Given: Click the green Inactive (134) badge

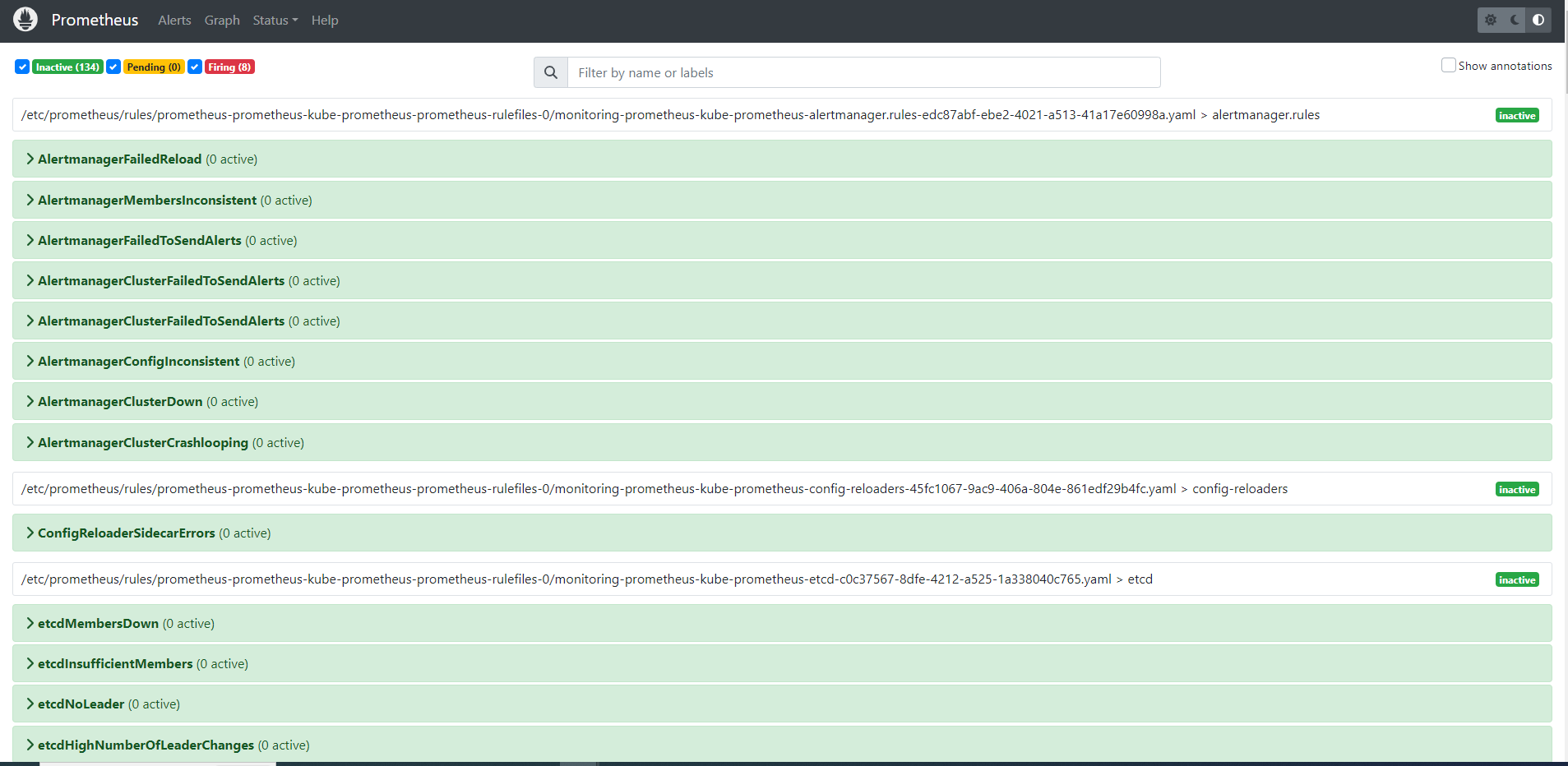Looking at the screenshot, I should (67, 67).
